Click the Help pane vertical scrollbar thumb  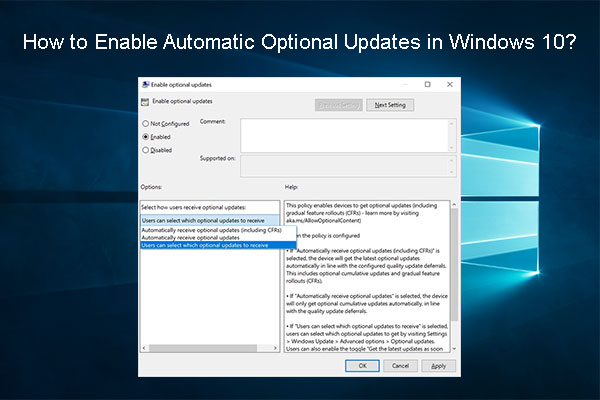[454, 265]
